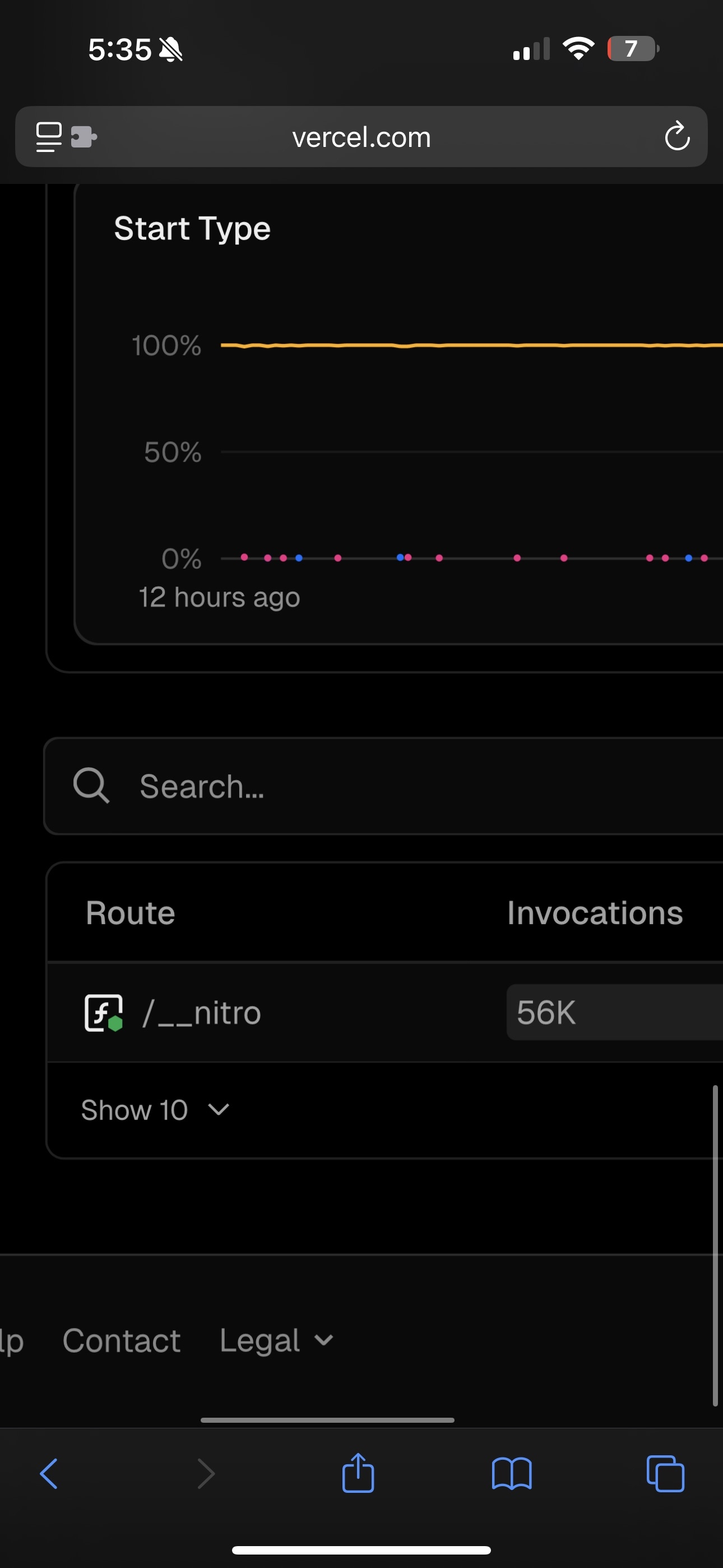723x1568 pixels.
Task: Click the search magnifier icon
Action: pyautogui.click(x=91, y=786)
